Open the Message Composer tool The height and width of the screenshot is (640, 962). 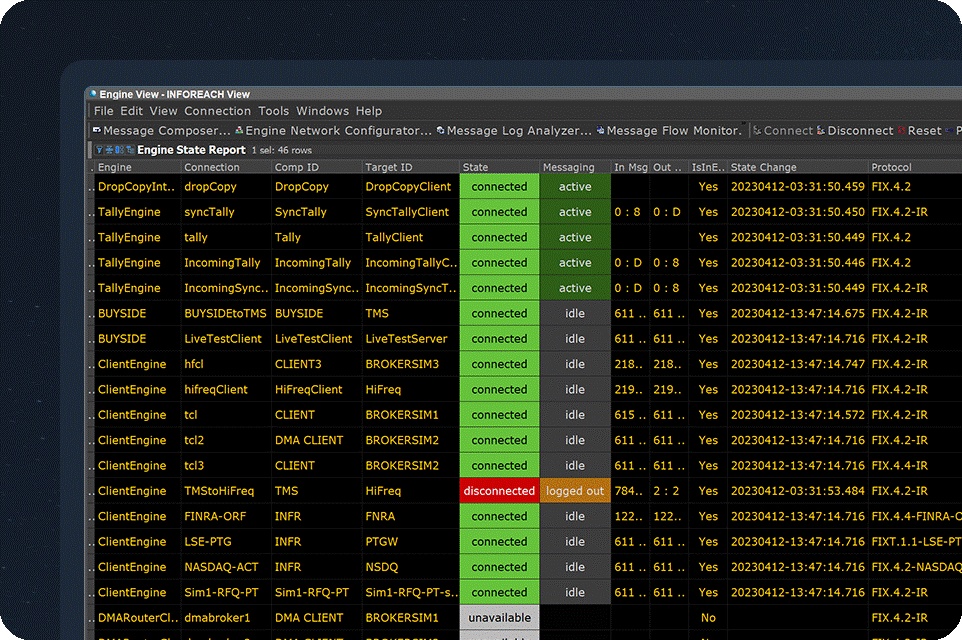[x=161, y=131]
